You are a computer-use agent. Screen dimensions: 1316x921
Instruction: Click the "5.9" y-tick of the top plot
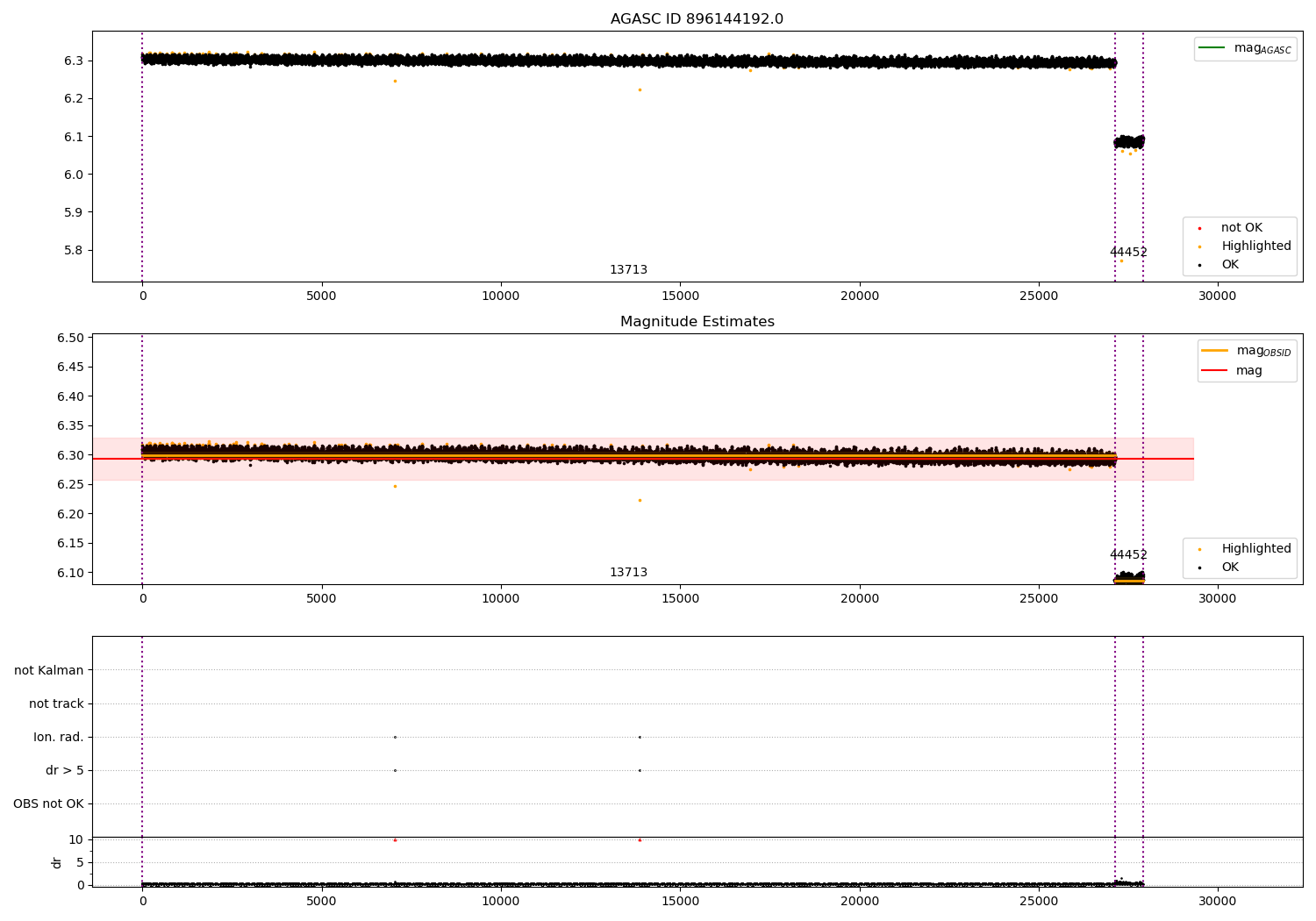click(74, 212)
